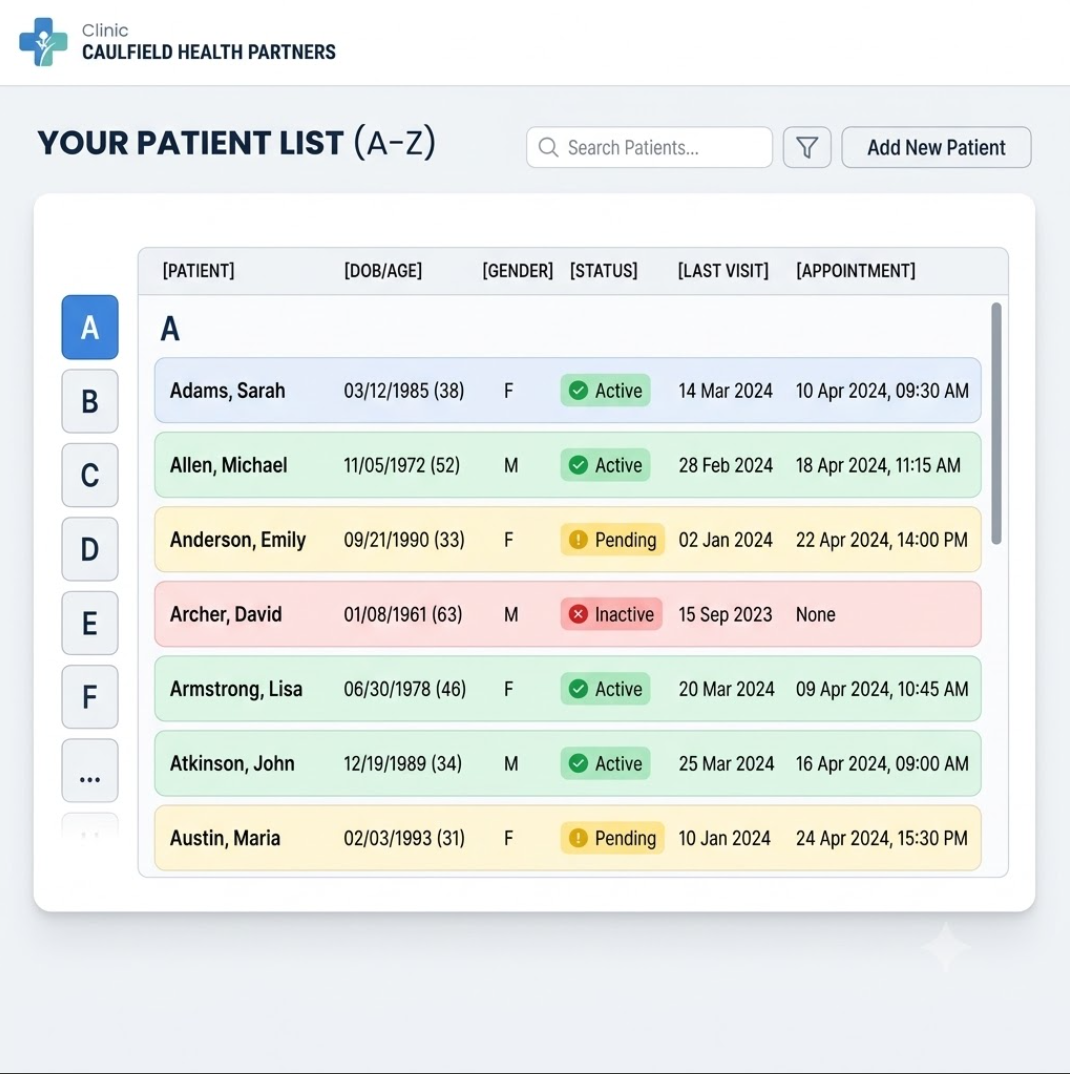The width and height of the screenshot is (1070, 1074).
Task: Click the magnifier icon in search box
Action: tap(548, 147)
